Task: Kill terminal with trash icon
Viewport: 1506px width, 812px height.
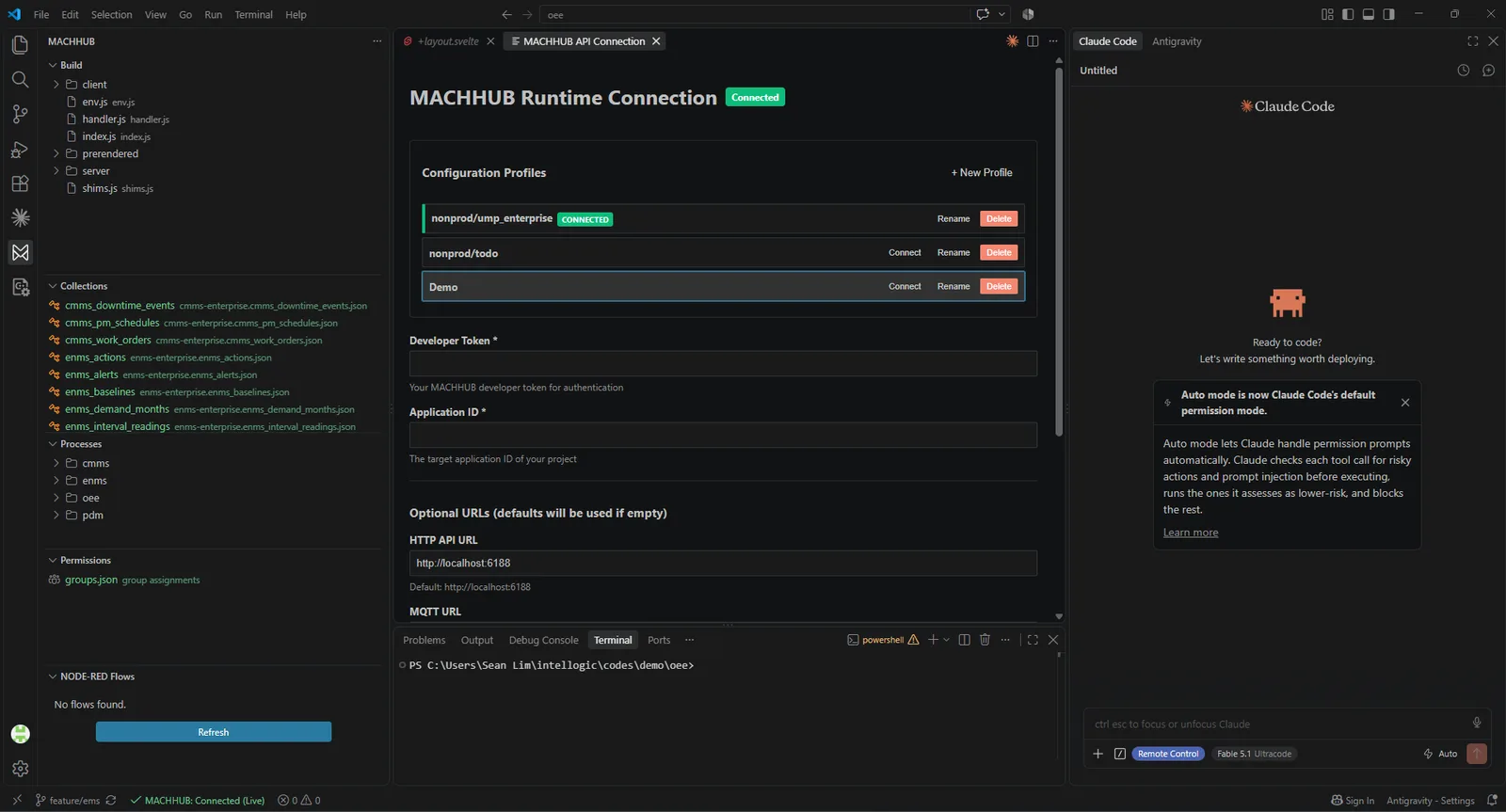Action: [985, 640]
